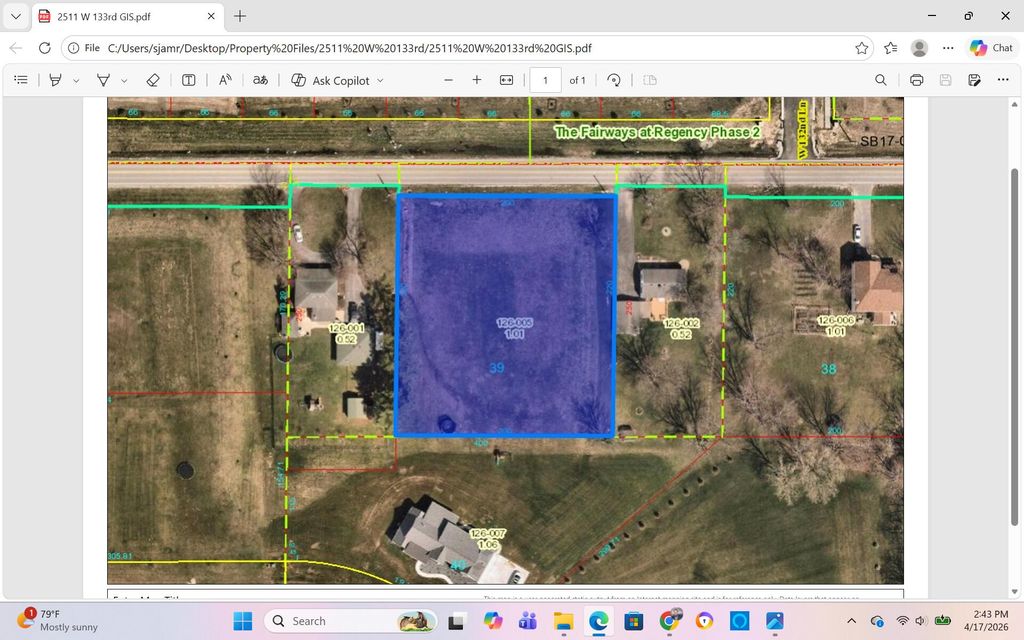Toggle two-page layout view
This screenshot has width=1024, height=640.
(650, 80)
